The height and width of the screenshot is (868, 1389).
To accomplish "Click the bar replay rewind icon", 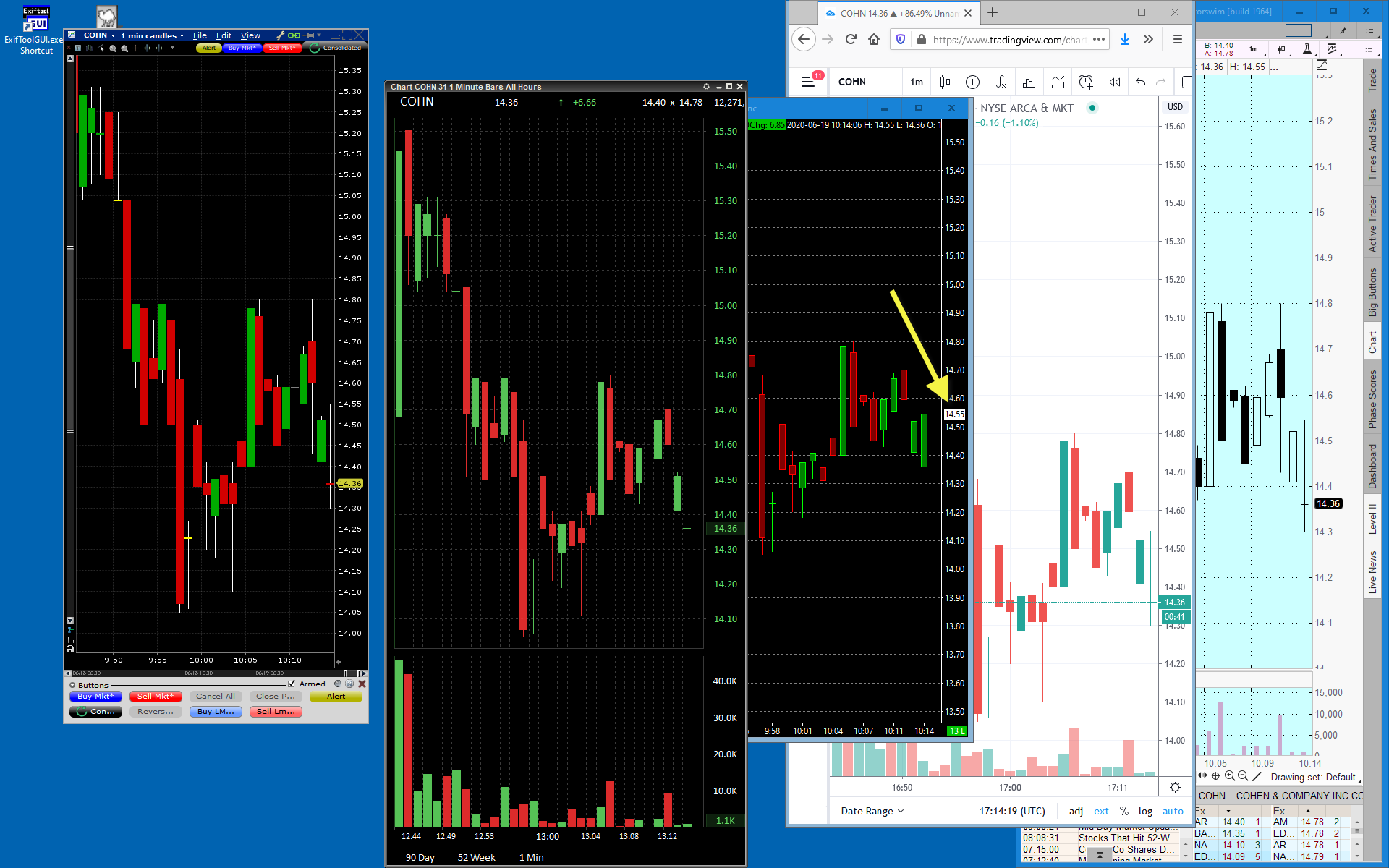I will 1114,82.
